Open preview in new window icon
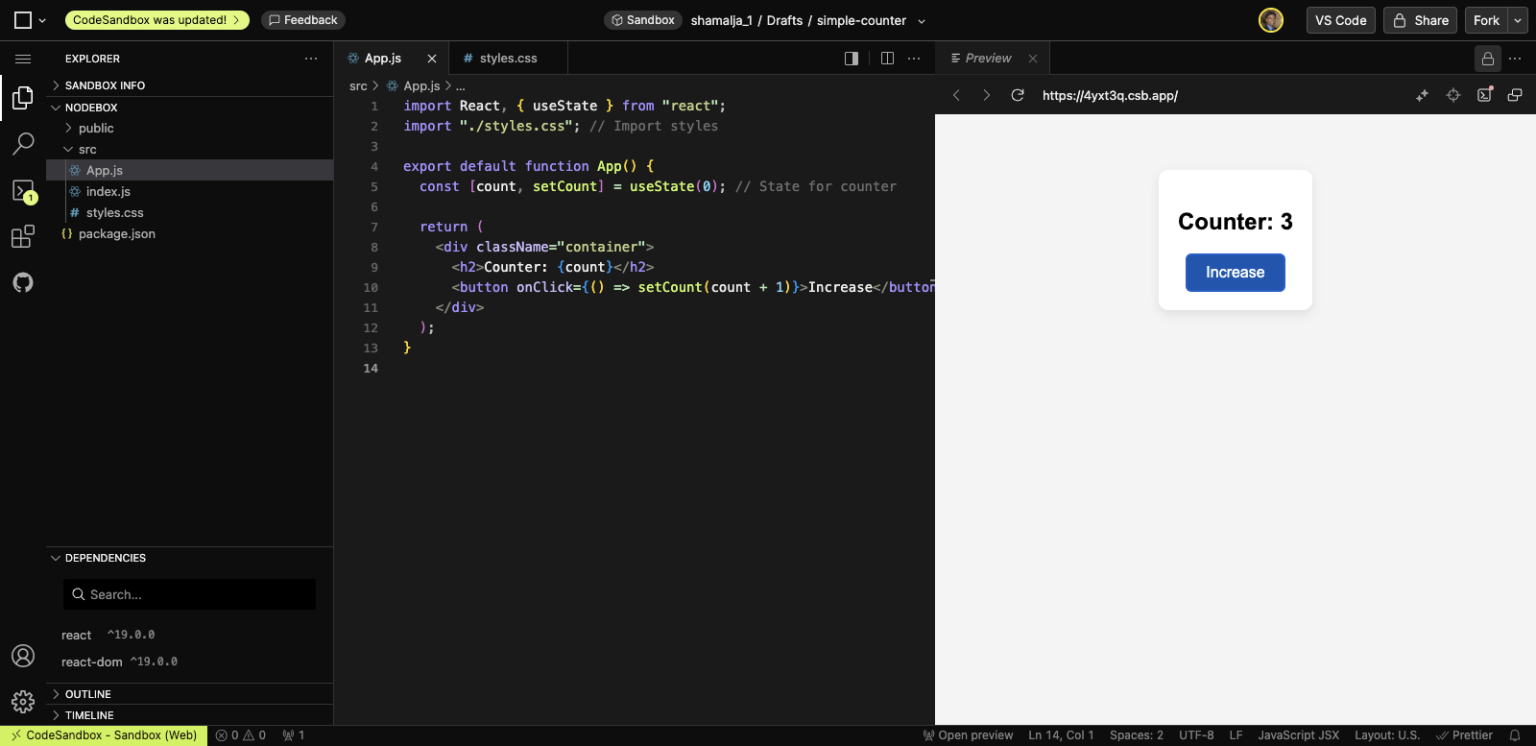 (1514, 95)
